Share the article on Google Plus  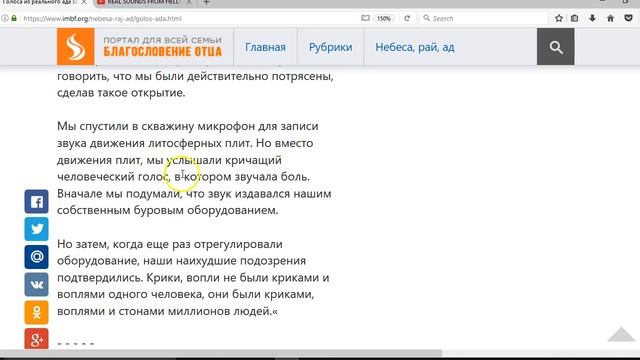[x=36, y=339]
